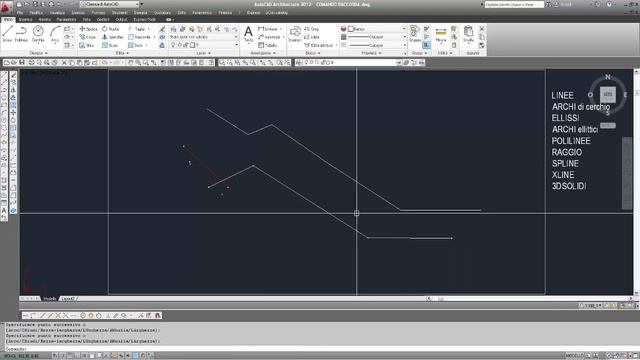Screen dimensions: 640x360
Task: Open the workspace selector dropdown
Action: 109,4
